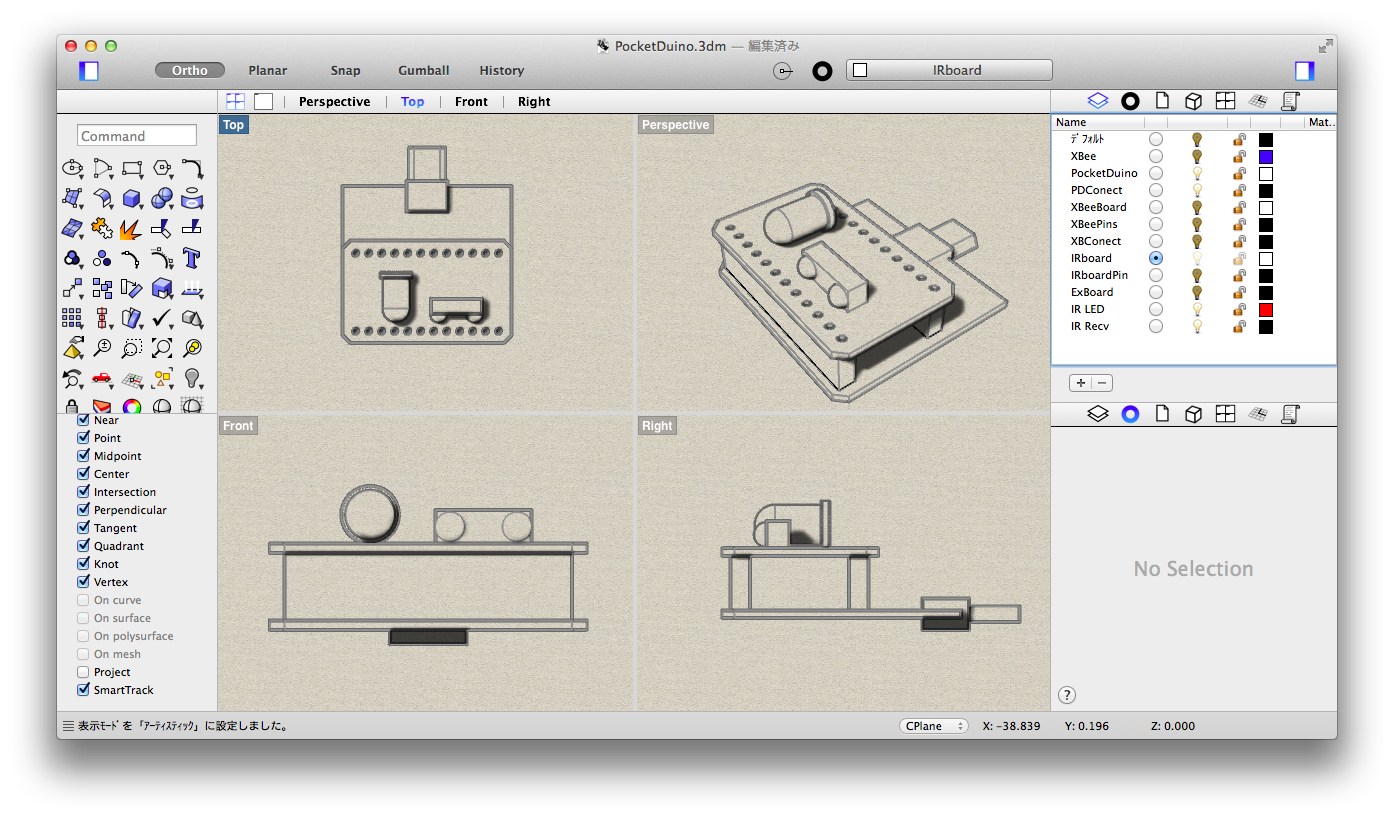Collapse the left sidebar using top-left toggle
The width and height of the screenshot is (1394, 818).
click(89, 71)
